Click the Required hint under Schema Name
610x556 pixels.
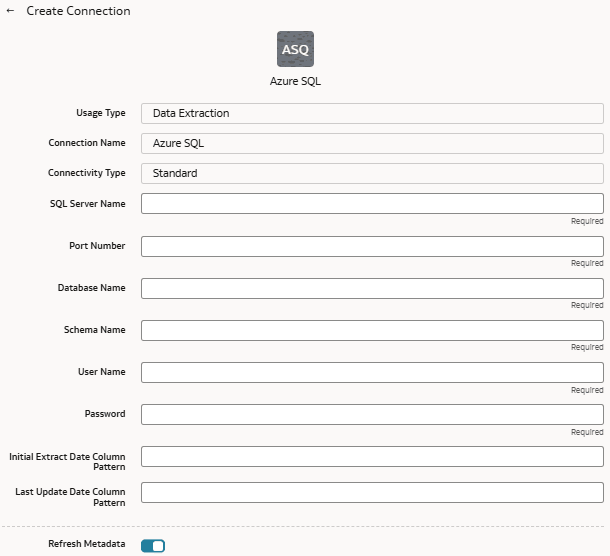point(587,347)
